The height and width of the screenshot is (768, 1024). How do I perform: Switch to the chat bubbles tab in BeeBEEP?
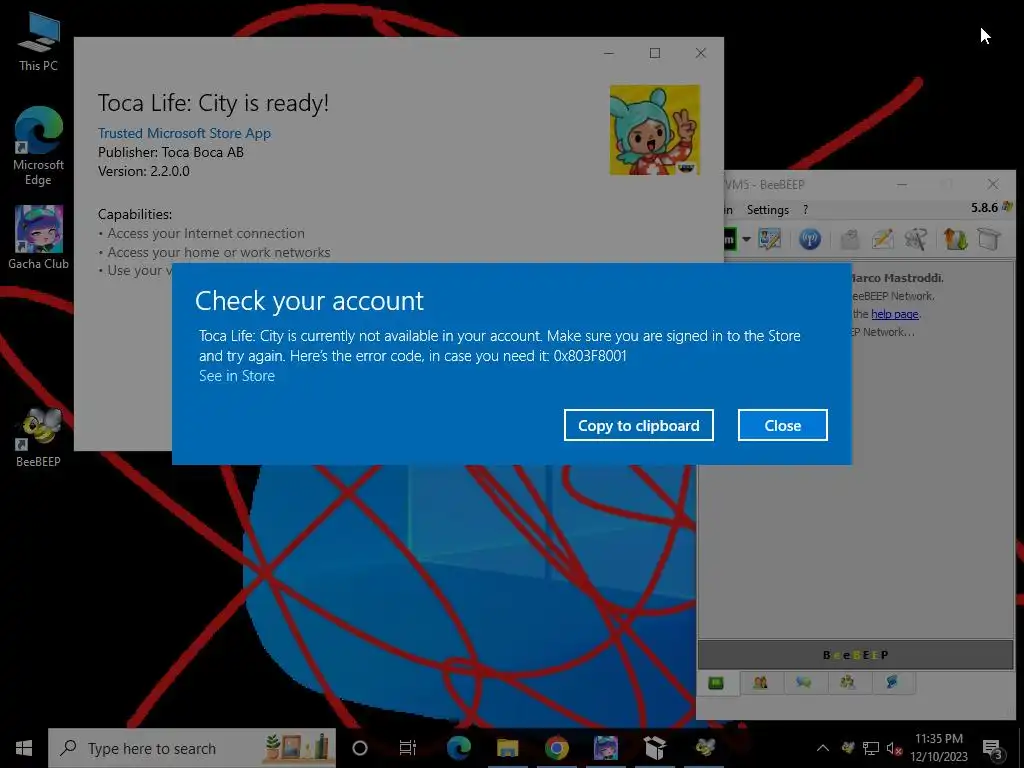tap(804, 683)
